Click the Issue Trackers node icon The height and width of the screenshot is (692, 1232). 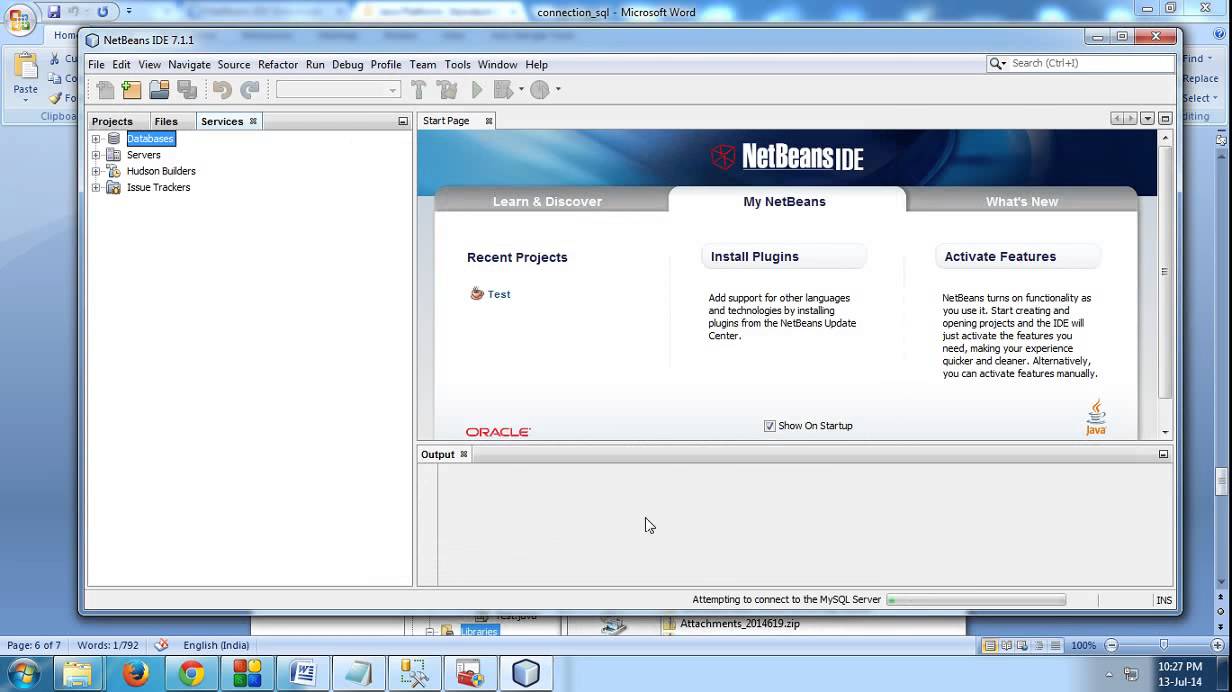click(114, 187)
